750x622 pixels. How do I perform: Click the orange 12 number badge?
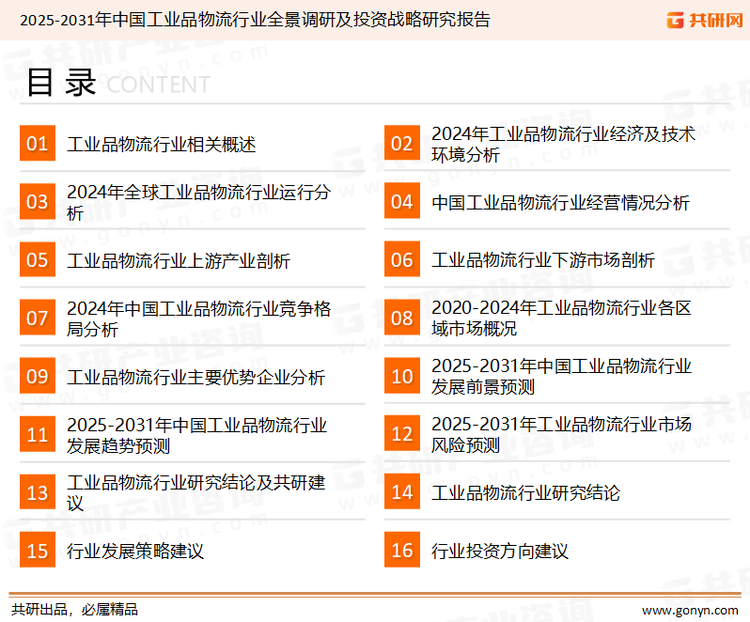point(402,434)
